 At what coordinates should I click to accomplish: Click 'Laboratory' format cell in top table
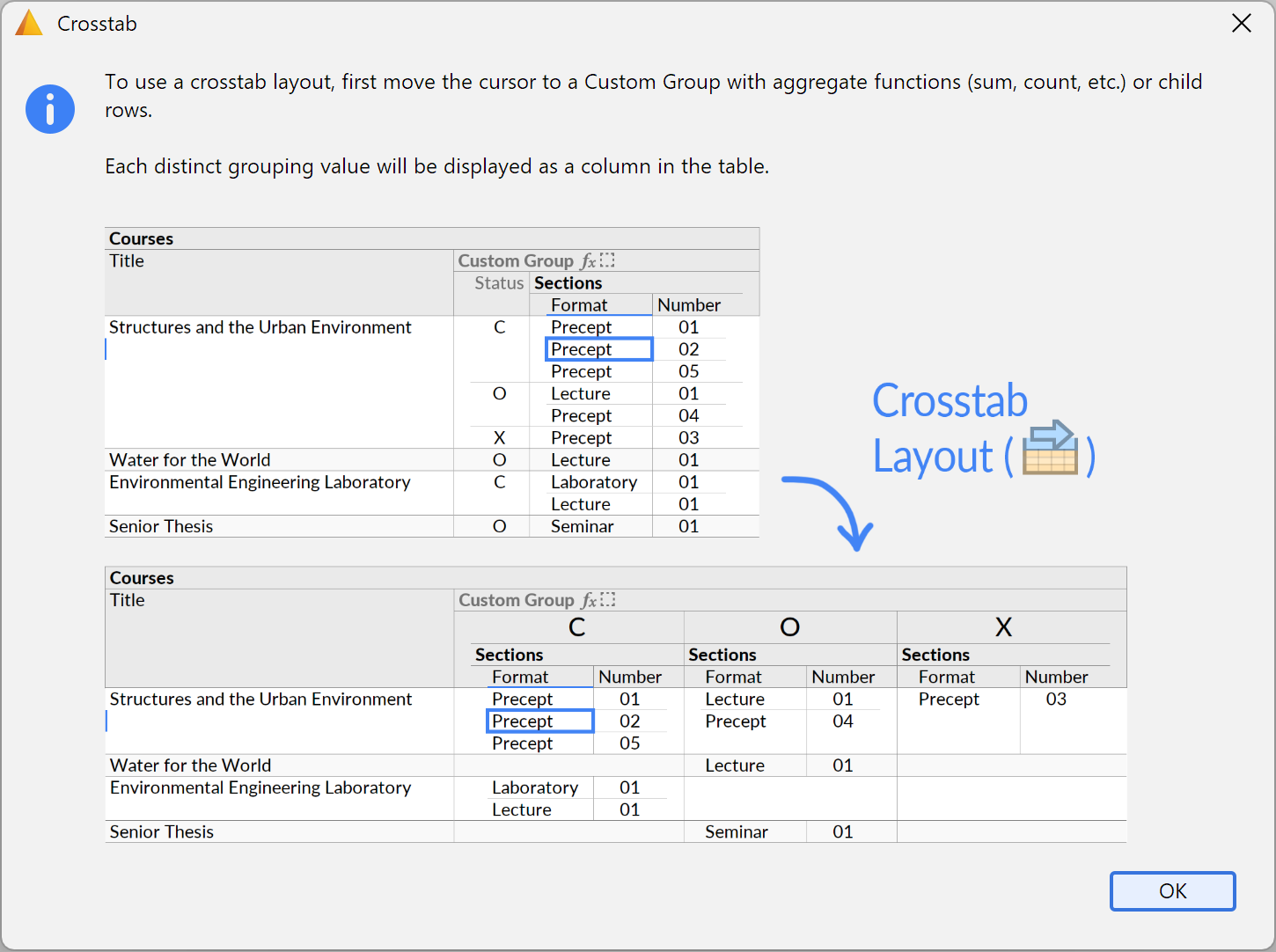click(x=594, y=482)
